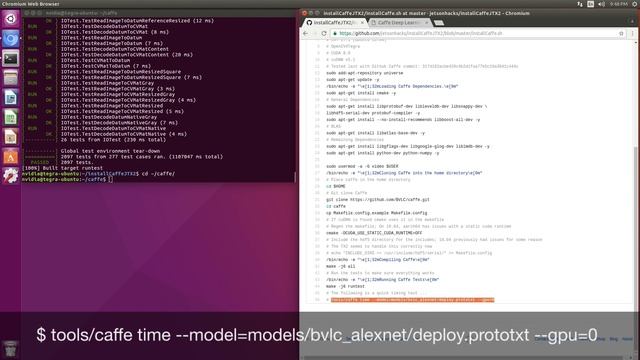The width and height of the screenshot is (640, 360).
Task: Click the 'libatlas-base-dev' install line
Action: pos(376,133)
